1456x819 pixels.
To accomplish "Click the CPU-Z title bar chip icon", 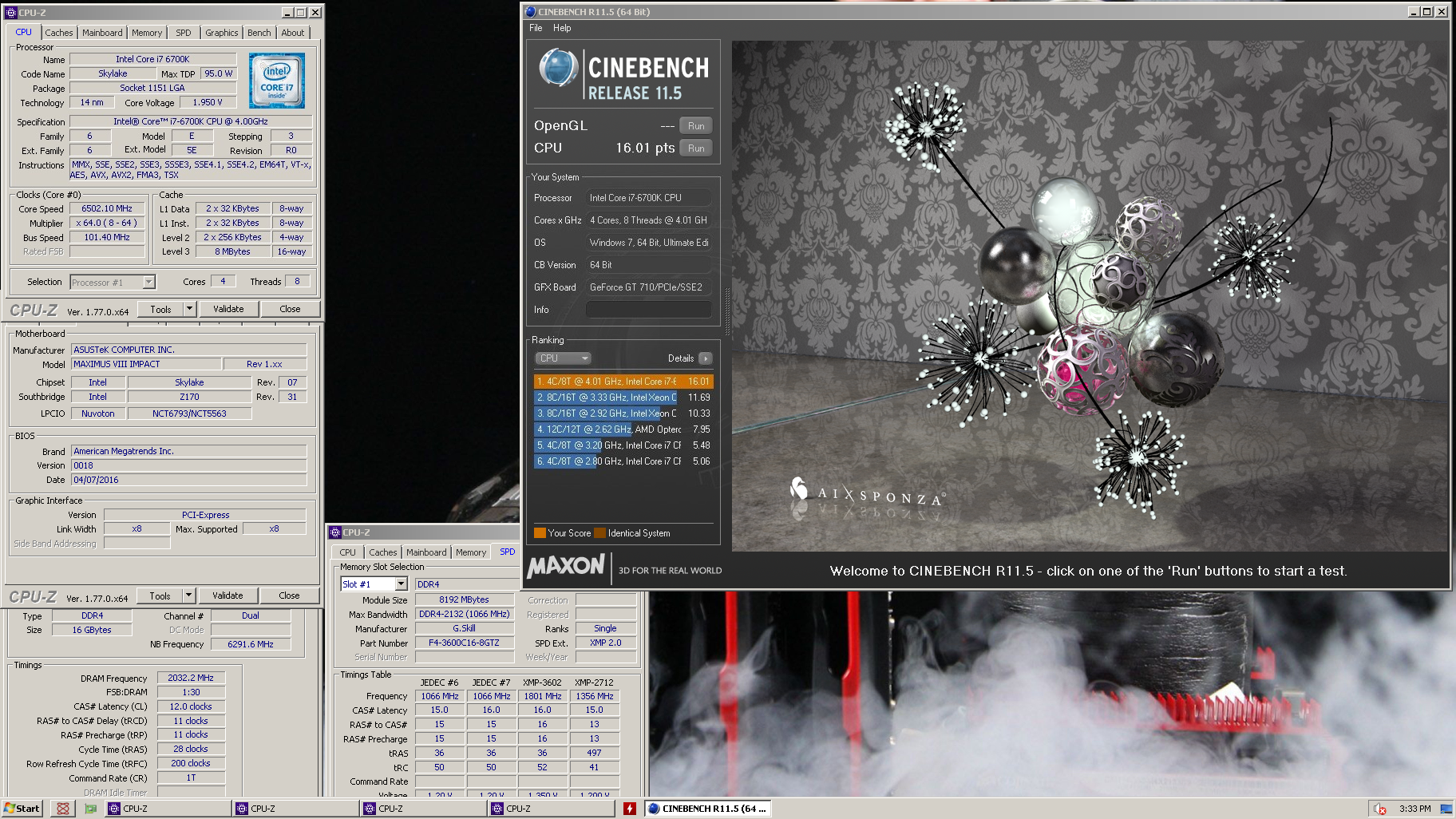I will pyautogui.click(x=11, y=13).
